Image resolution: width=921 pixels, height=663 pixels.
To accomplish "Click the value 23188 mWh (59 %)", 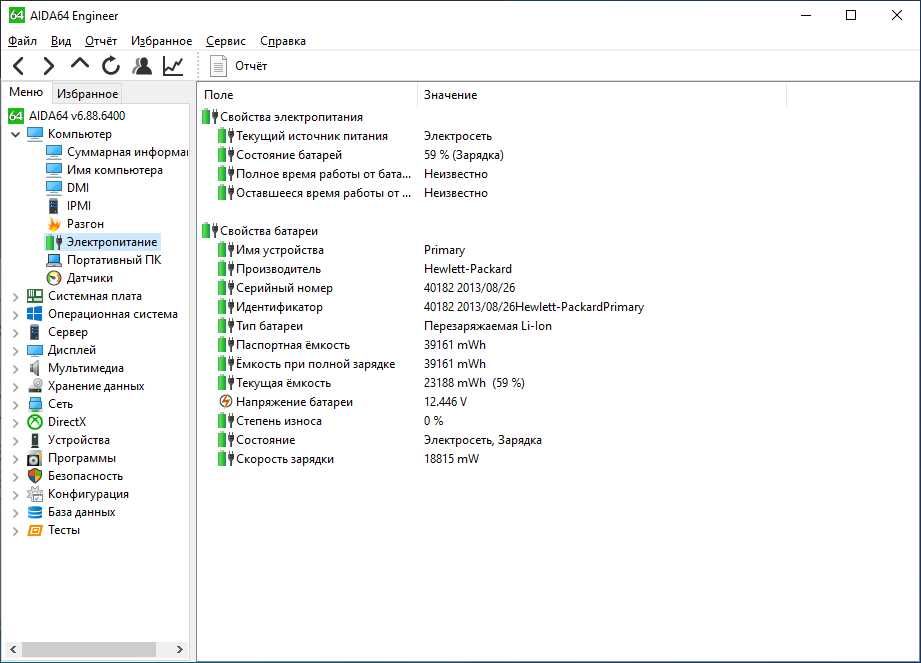I will click(474, 383).
